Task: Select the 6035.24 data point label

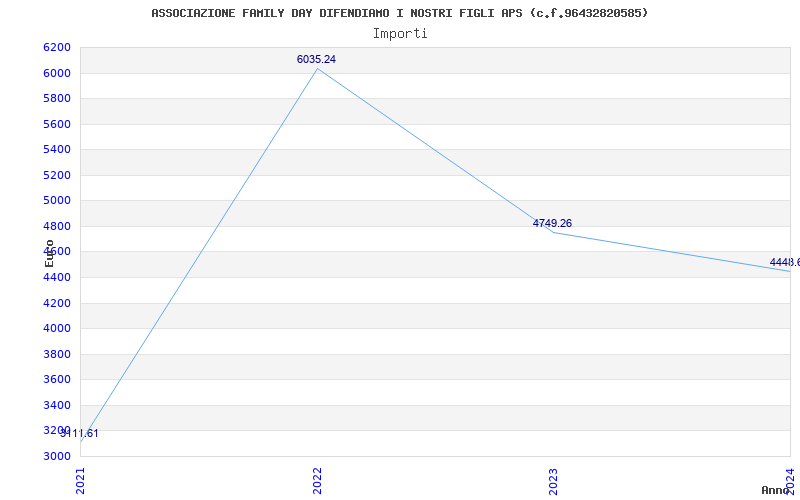Action: pyautogui.click(x=316, y=59)
